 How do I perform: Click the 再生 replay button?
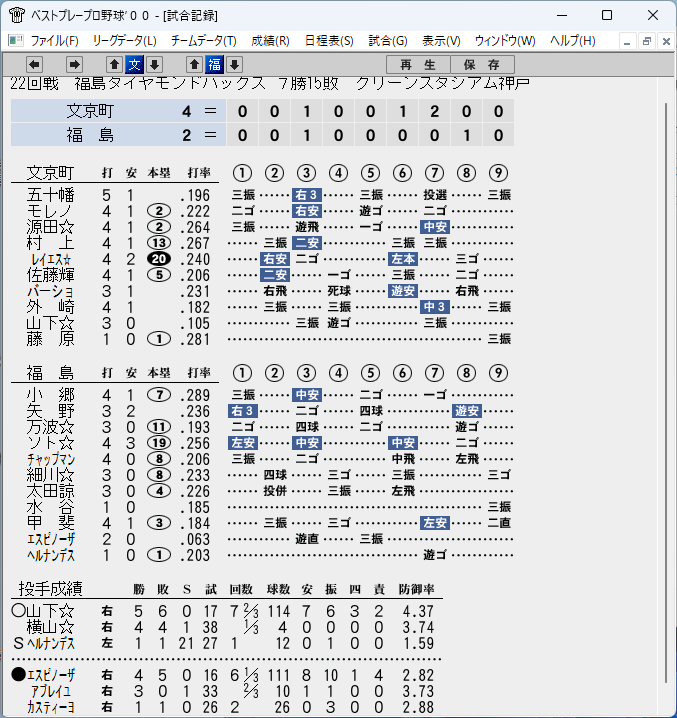point(418,65)
